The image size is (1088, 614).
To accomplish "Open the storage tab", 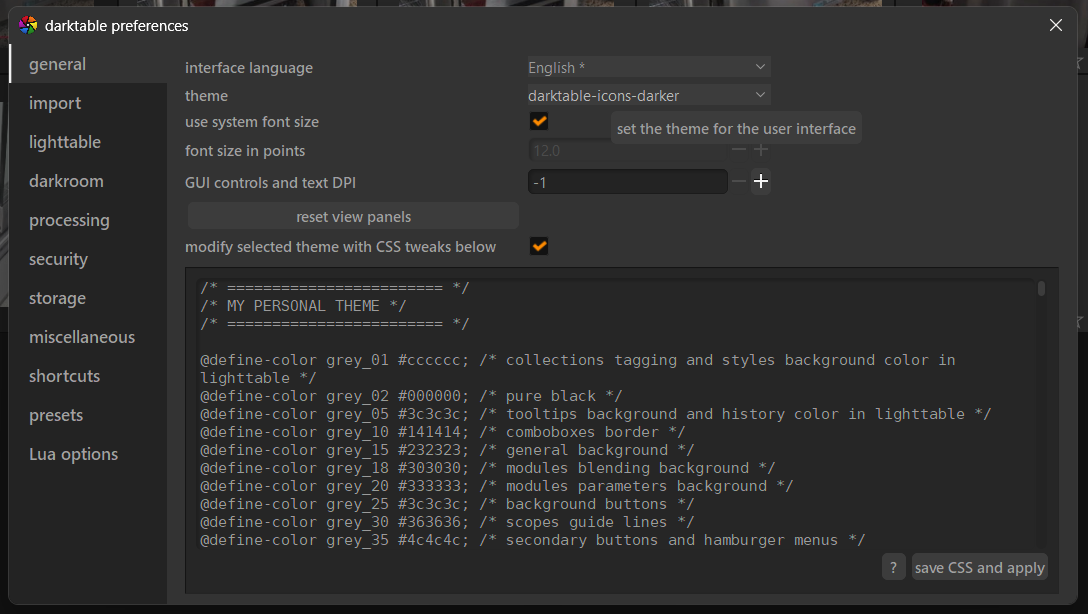I will point(89,298).
